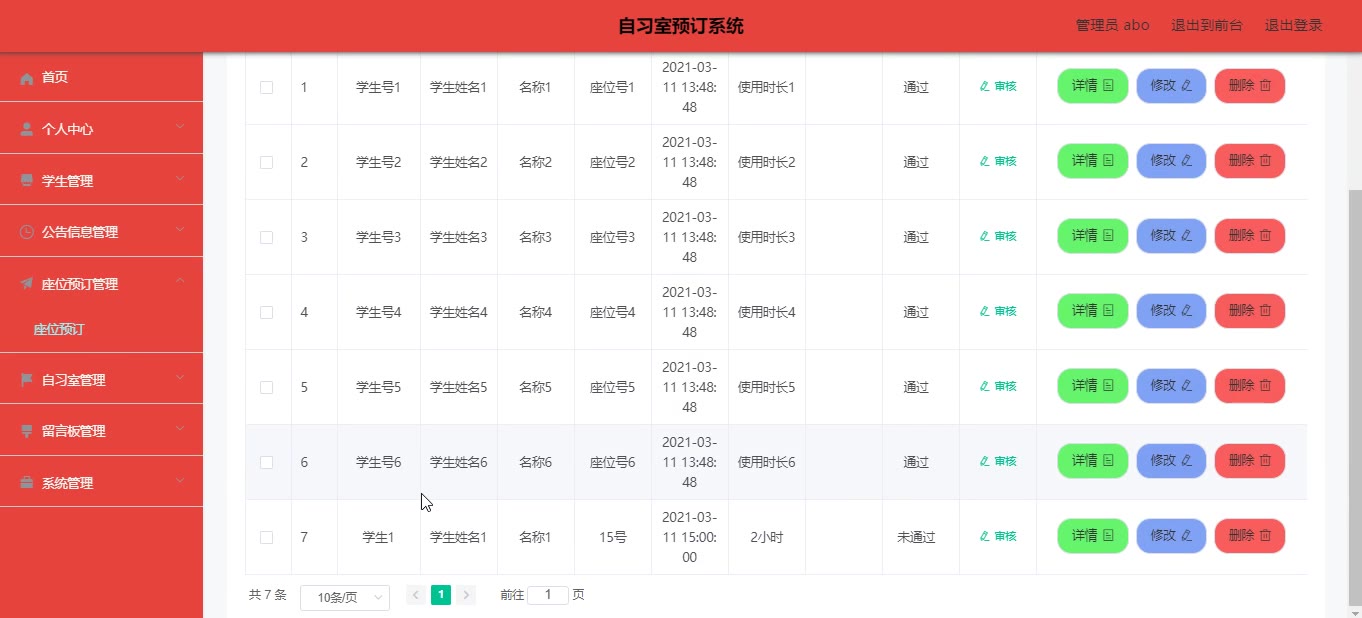Click the 学生管理 sidebar icon
This screenshot has width=1362, height=618.
point(27,181)
